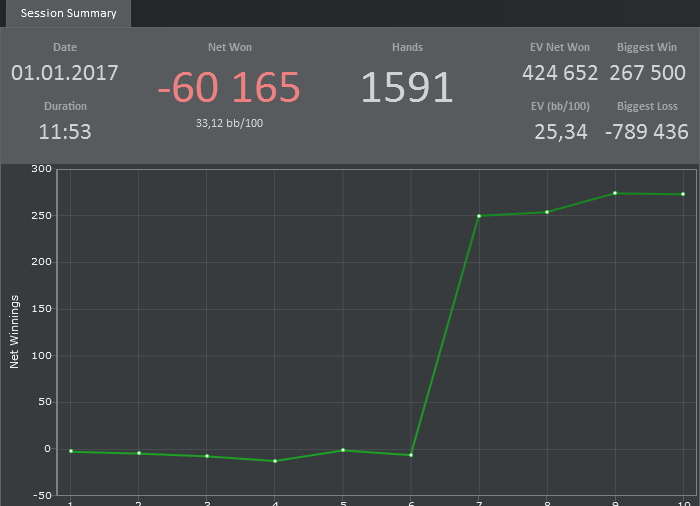This screenshot has height=506, width=700.
Task: Click the Net Winnings axis title
Action: (14, 332)
